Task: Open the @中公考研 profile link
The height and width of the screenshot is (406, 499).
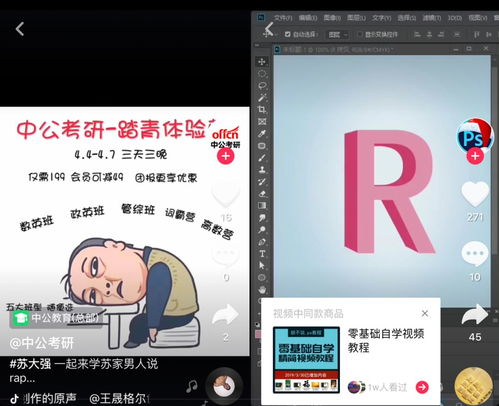Action: pos(42,343)
